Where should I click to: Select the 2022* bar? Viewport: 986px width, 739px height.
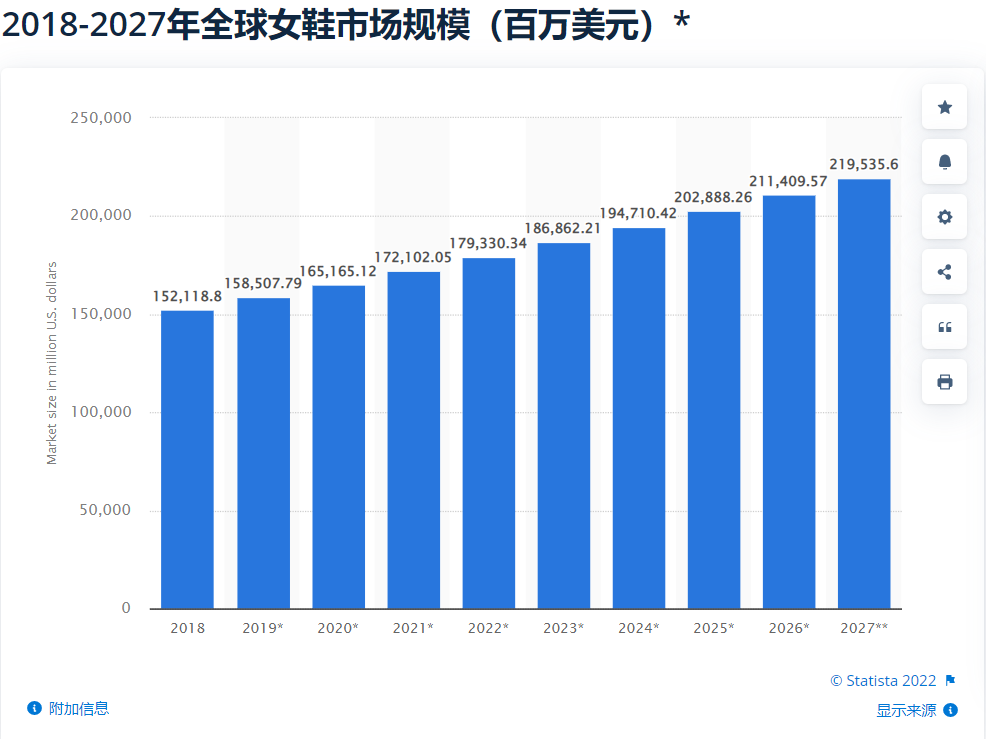[489, 433]
